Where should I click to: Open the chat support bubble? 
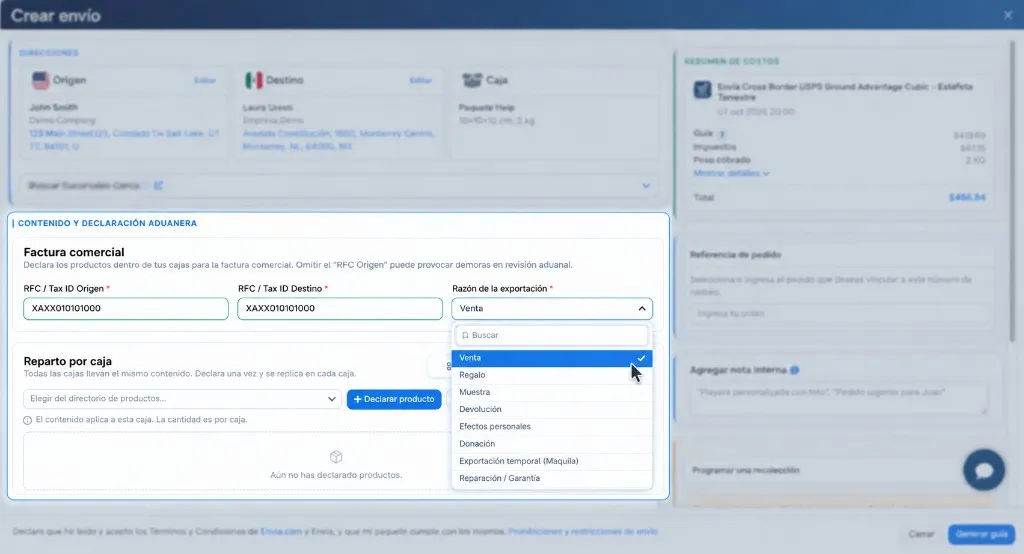[984, 470]
